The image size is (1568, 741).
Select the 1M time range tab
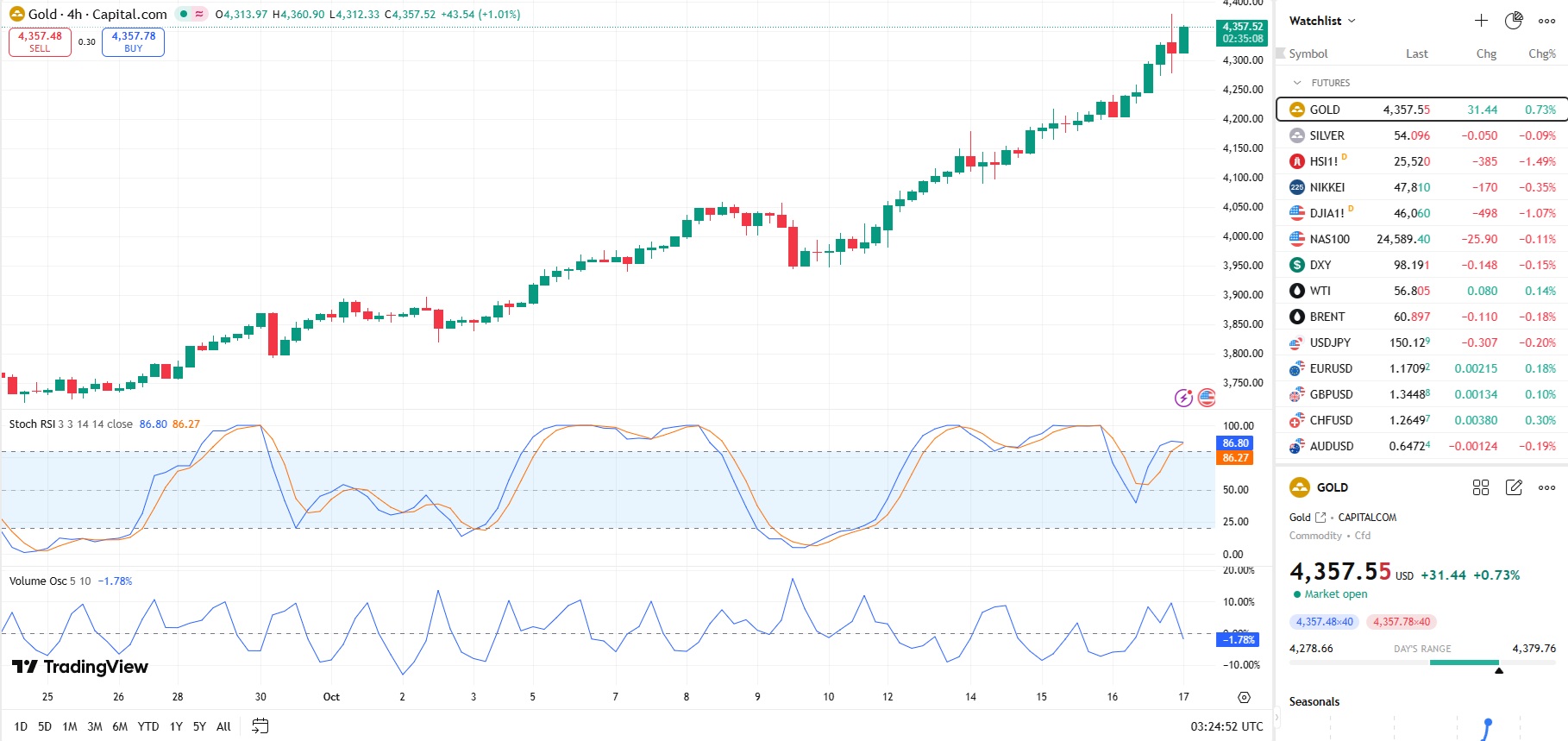click(x=70, y=726)
